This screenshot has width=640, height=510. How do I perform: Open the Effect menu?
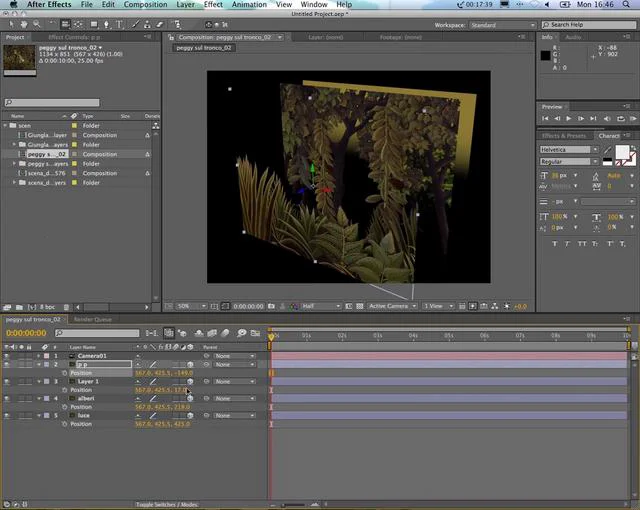[x=213, y=4]
